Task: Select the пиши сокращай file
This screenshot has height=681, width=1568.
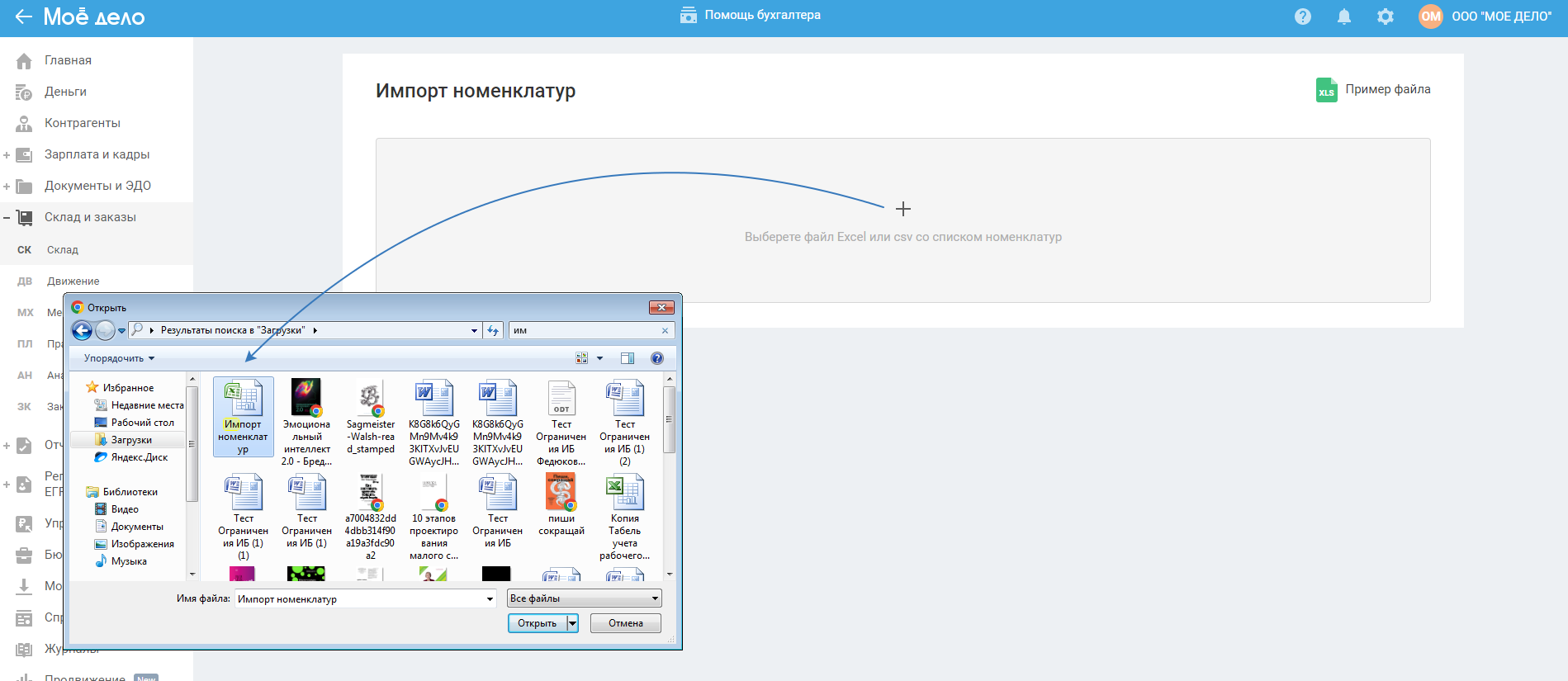Action: (x=561, y=505)
